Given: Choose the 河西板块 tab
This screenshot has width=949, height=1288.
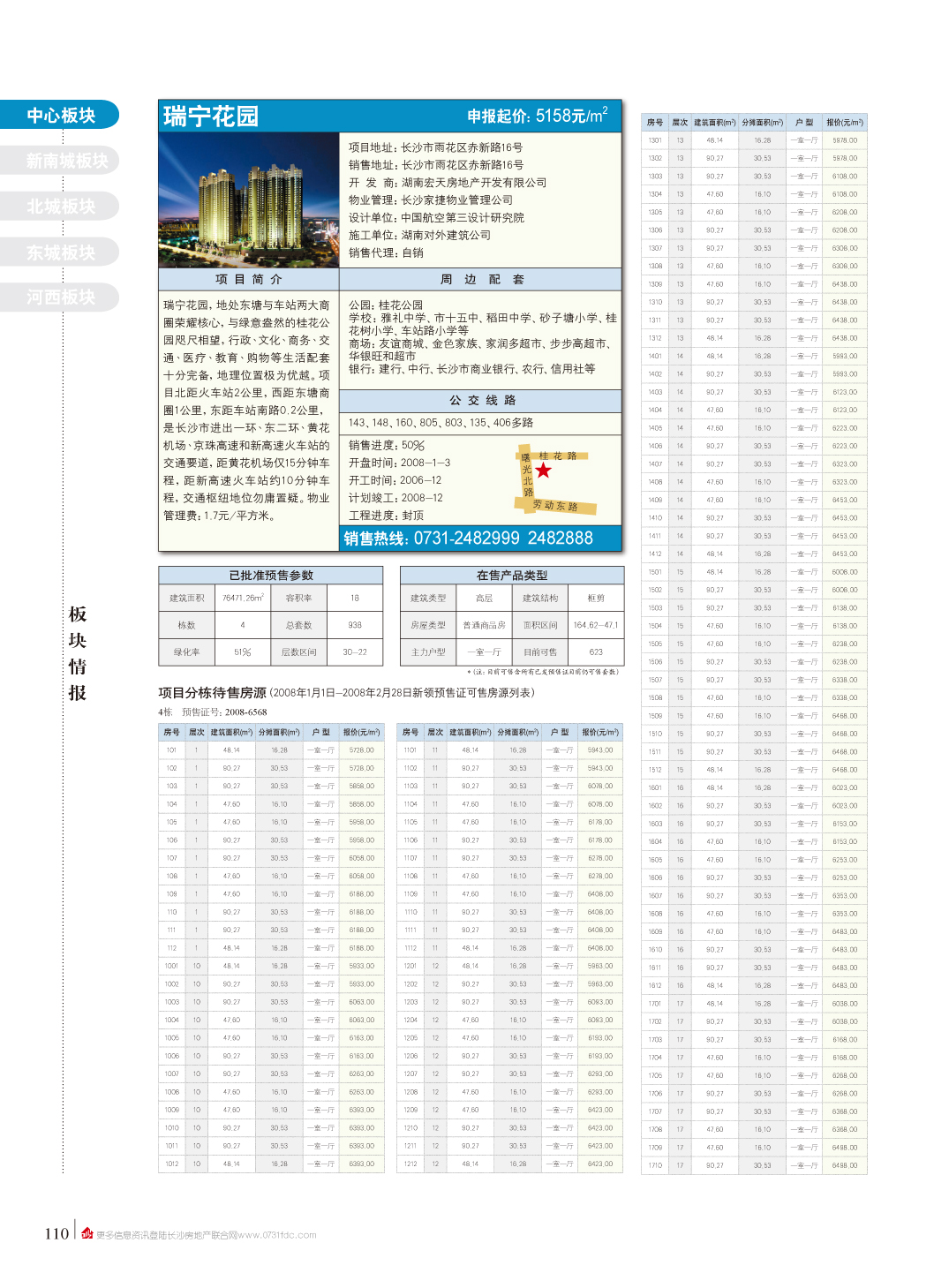Looking at the screenshot, I should click(59, 298).
